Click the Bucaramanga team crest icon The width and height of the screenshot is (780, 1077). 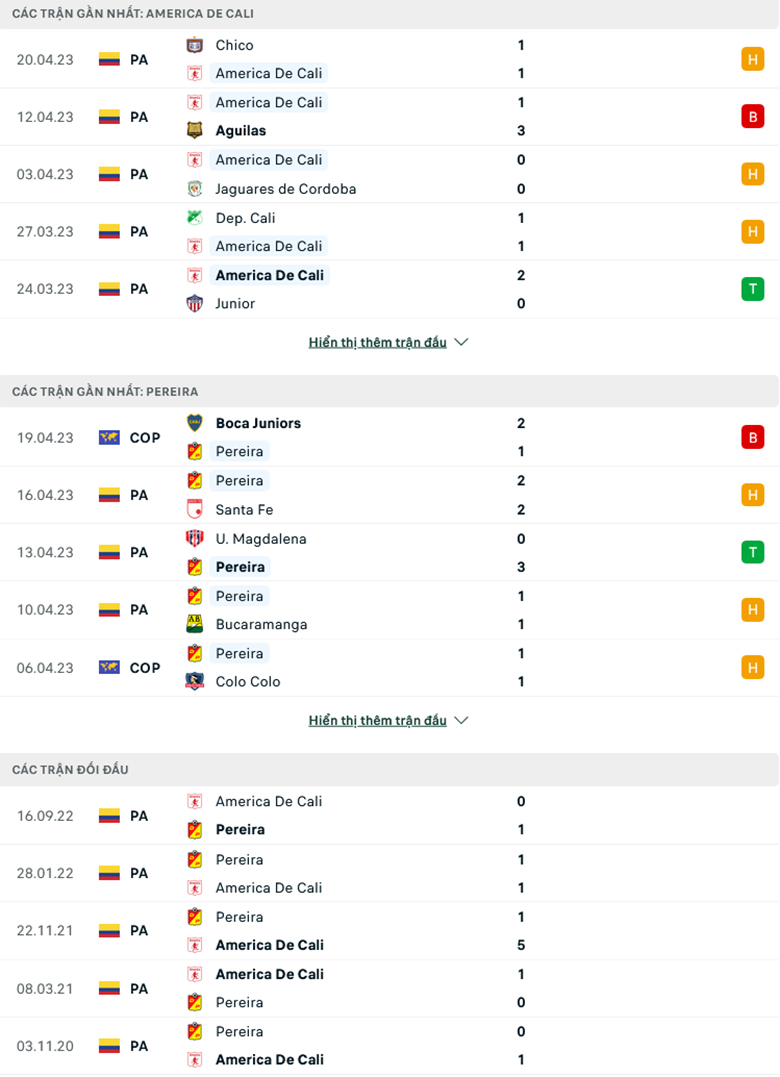click(195, 624)
